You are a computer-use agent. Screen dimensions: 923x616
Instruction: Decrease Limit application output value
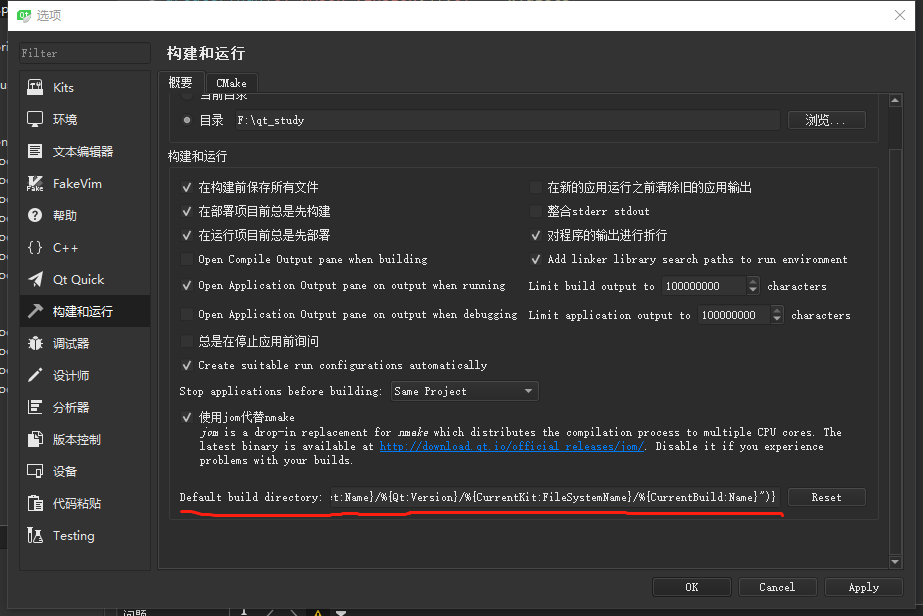coord(778,318)
